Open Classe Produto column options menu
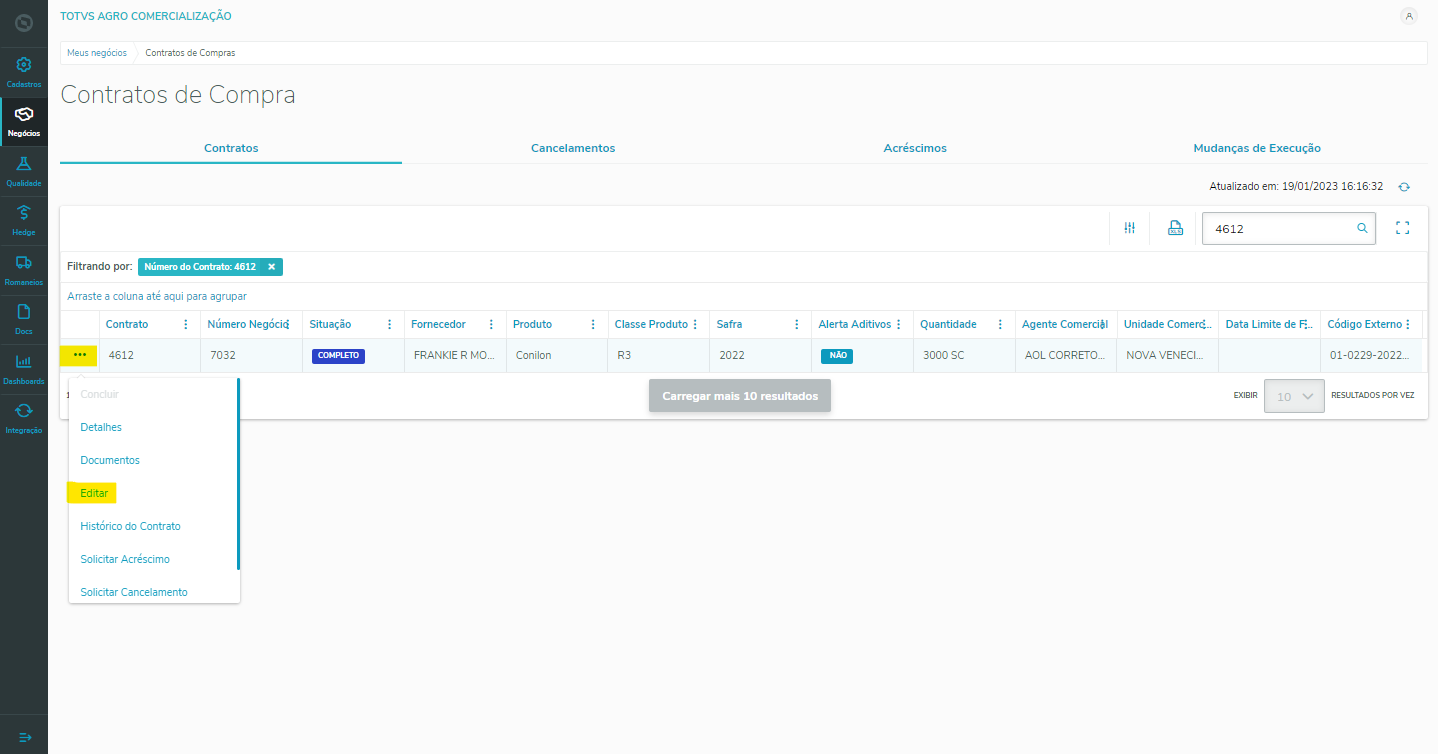 [695, 324]
